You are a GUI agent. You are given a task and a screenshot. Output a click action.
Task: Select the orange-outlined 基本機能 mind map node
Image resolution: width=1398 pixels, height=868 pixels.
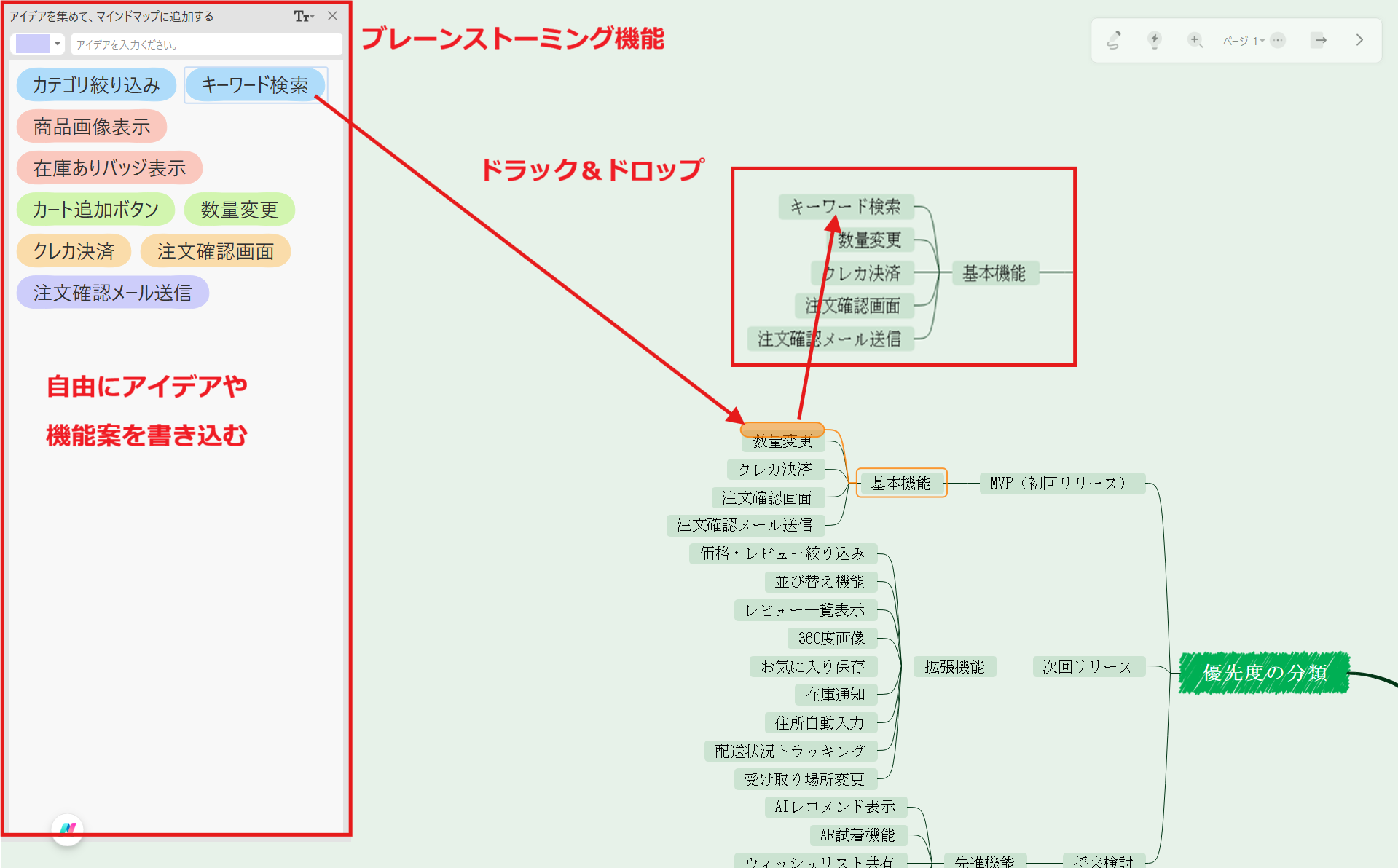pos(901,483)
